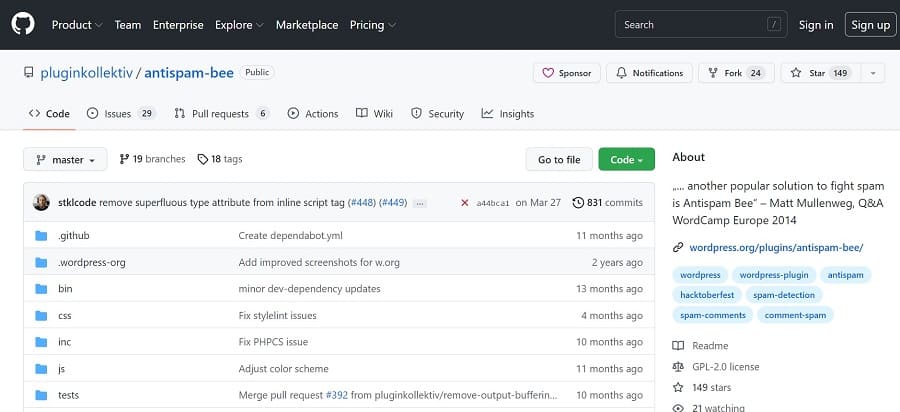Open the tests folder icon
This screenshot has height=412, width=900.
tap(41, 395)
